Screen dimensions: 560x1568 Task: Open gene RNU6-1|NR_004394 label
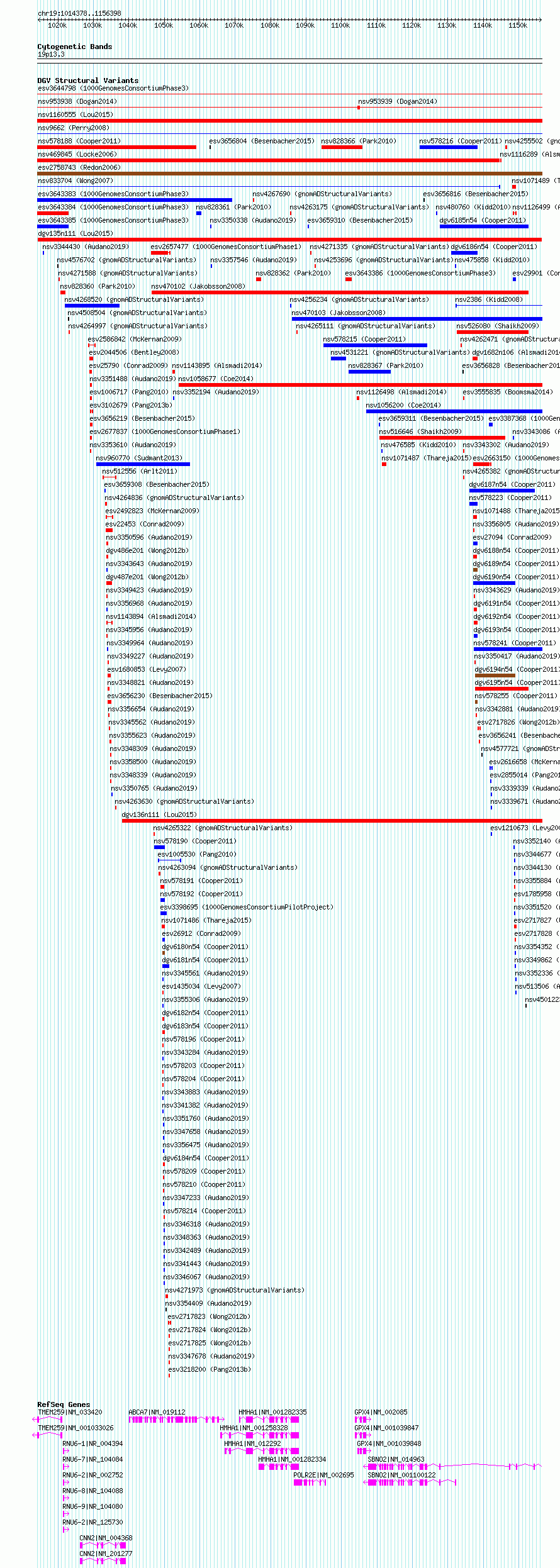(92, 1443)
